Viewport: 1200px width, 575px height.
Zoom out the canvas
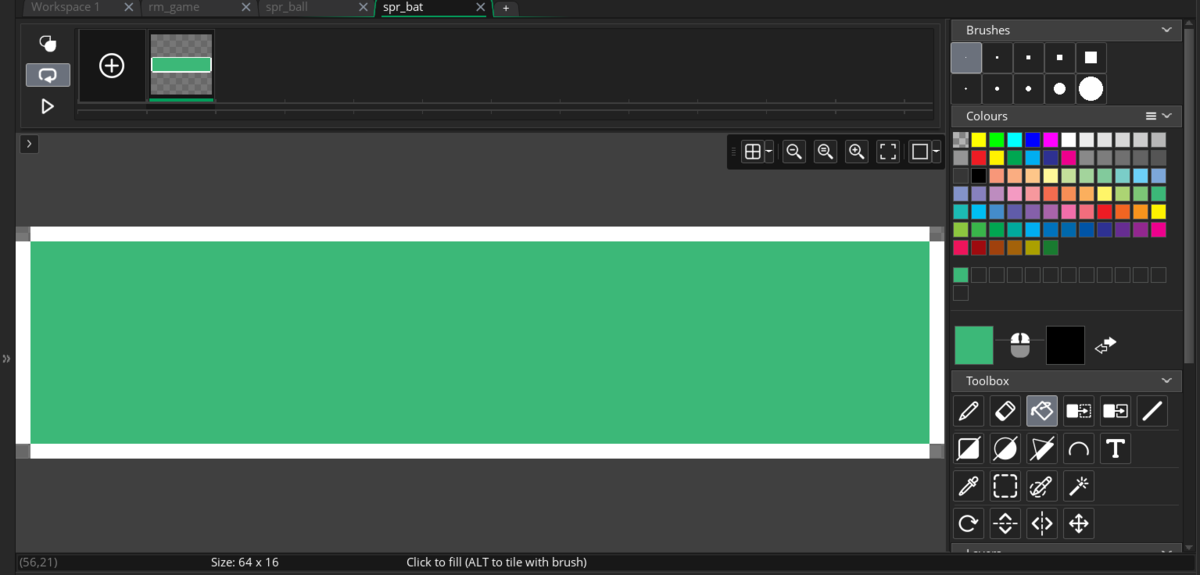(x=794, y=152)
